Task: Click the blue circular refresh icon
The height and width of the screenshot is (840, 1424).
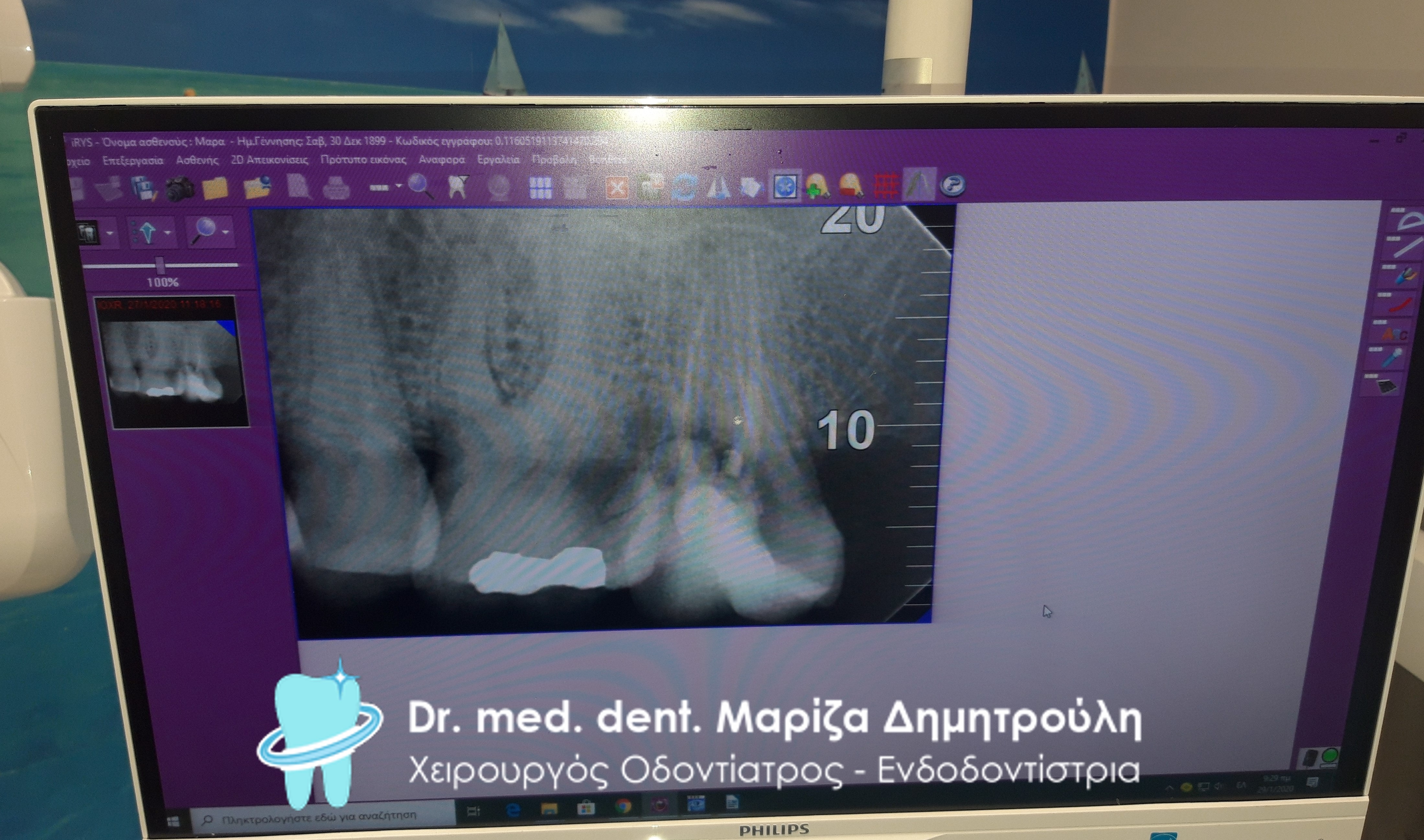Action: click(684, 187)
